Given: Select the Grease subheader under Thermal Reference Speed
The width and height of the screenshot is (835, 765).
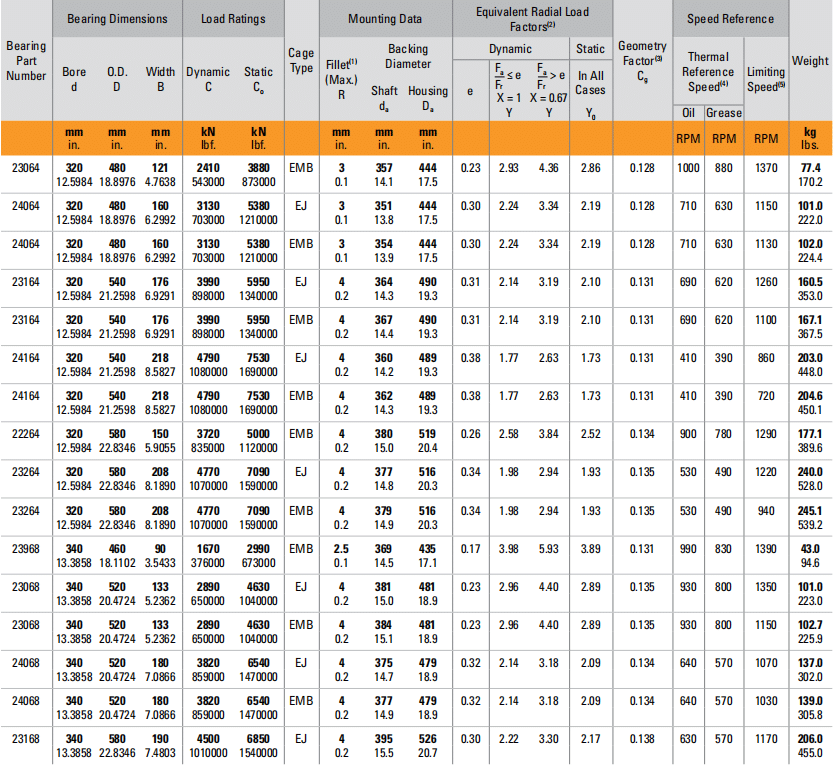Looking at the screenshot, I should (x=724, y=113).
